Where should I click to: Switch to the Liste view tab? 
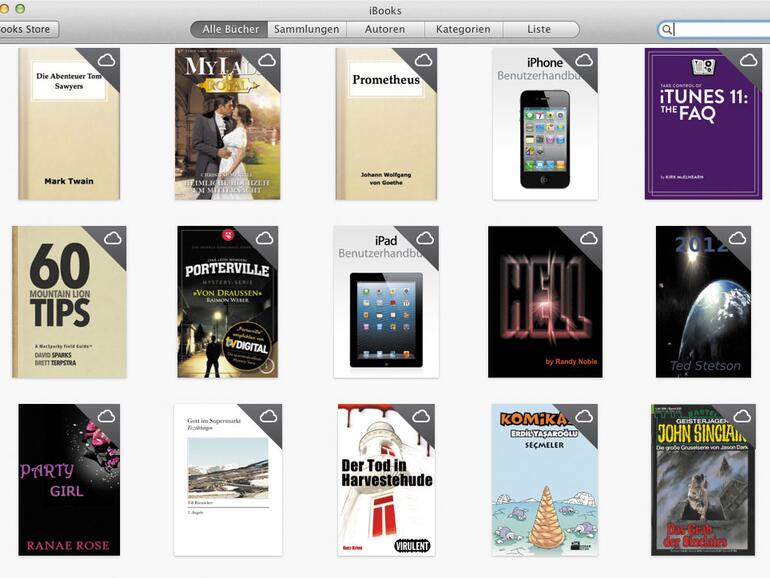pos(540,29)
